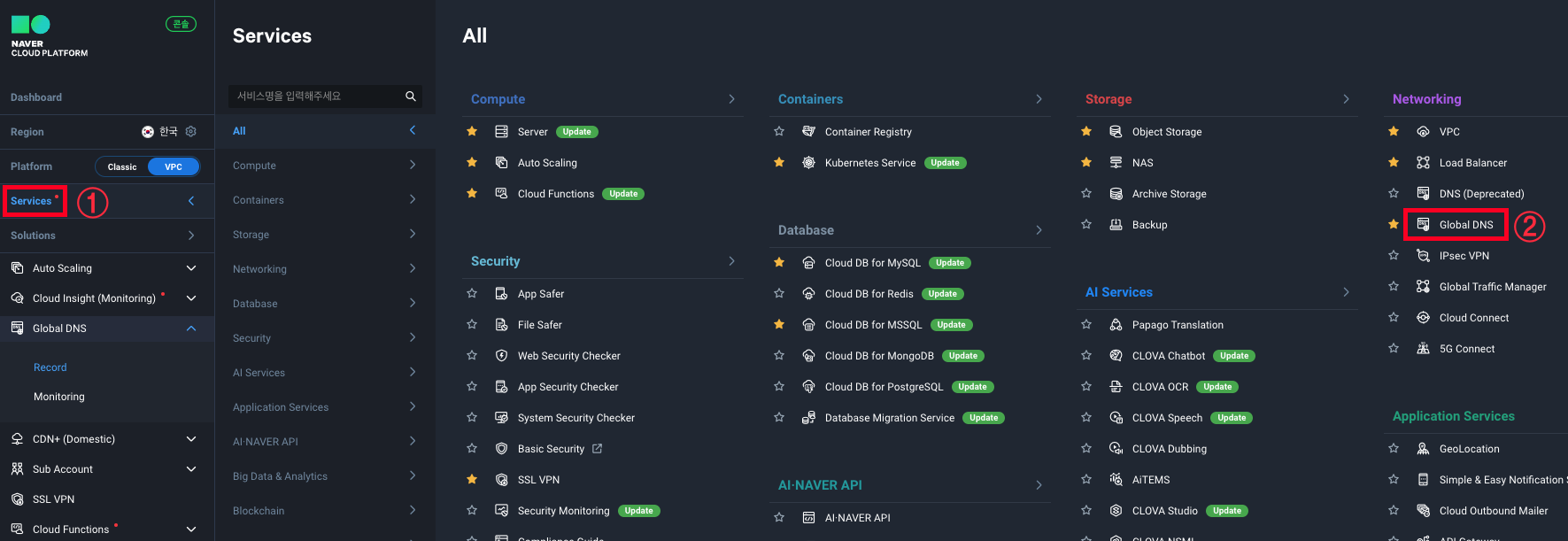The width and height of the screenshot is (1568, 541).
Task: Click the File Safer icon
Action: coord(501,324)
